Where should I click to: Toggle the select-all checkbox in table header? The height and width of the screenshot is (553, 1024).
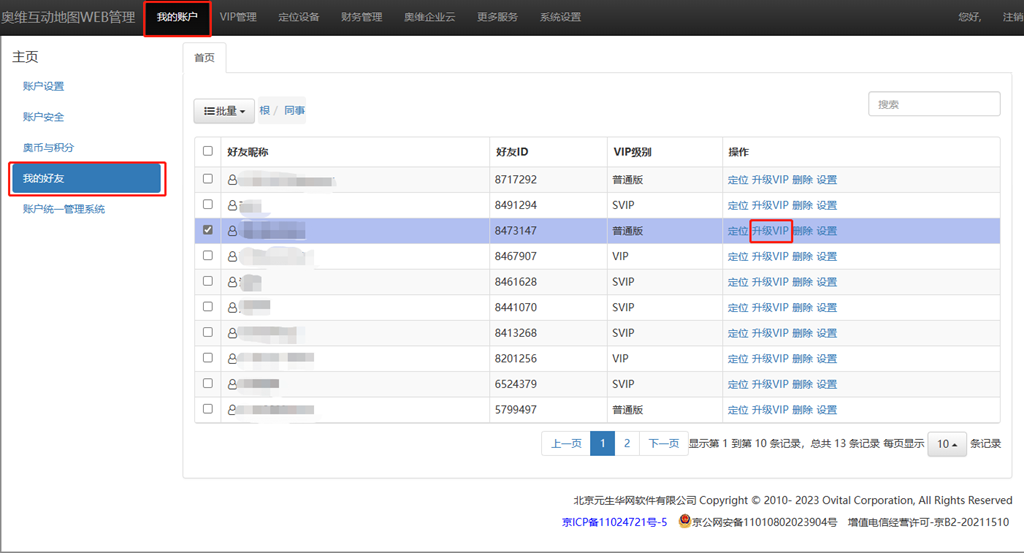[208, 152]
